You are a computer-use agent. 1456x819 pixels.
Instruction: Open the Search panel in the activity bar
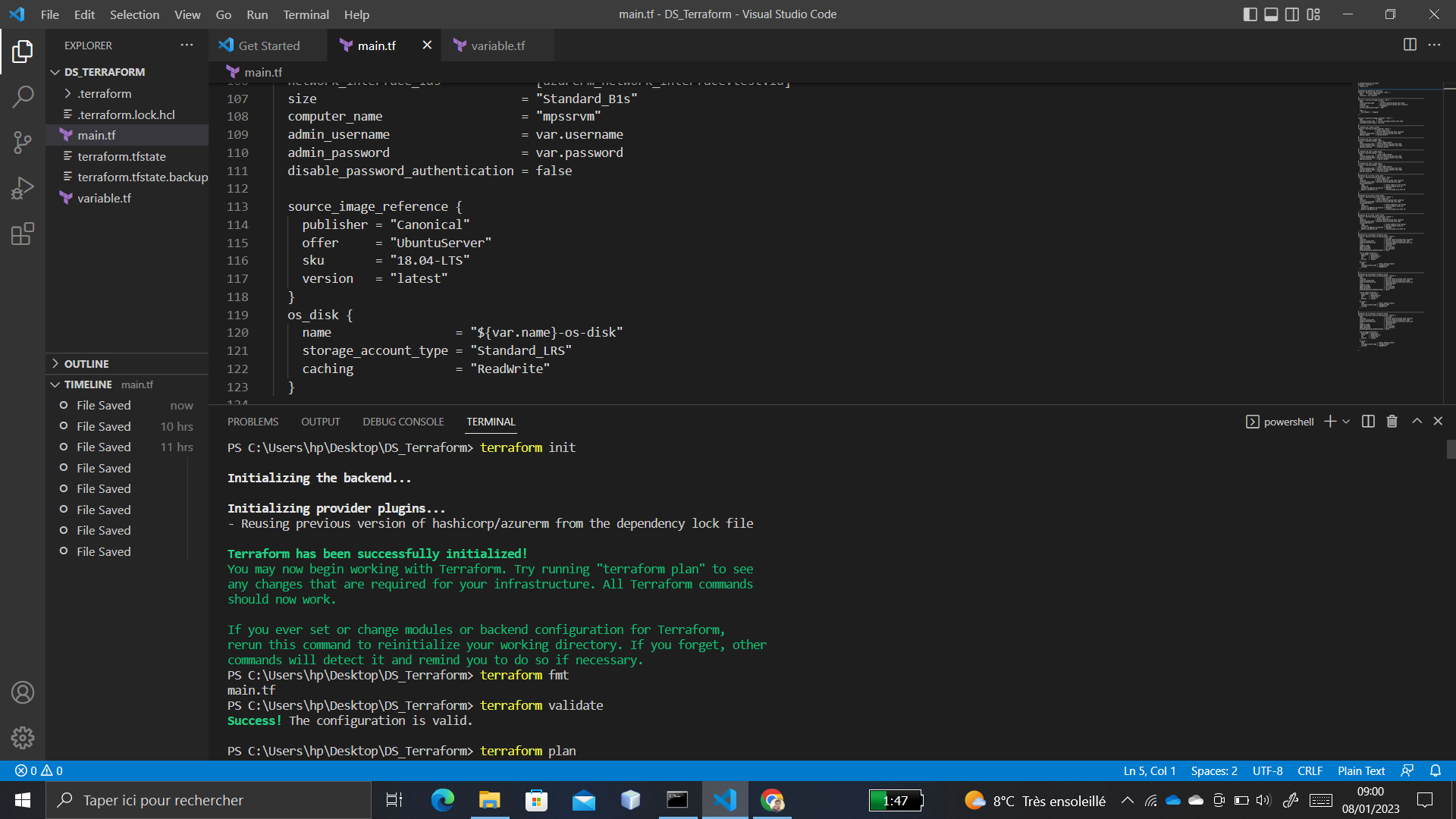pyautogui.click(x=23, y=97)
